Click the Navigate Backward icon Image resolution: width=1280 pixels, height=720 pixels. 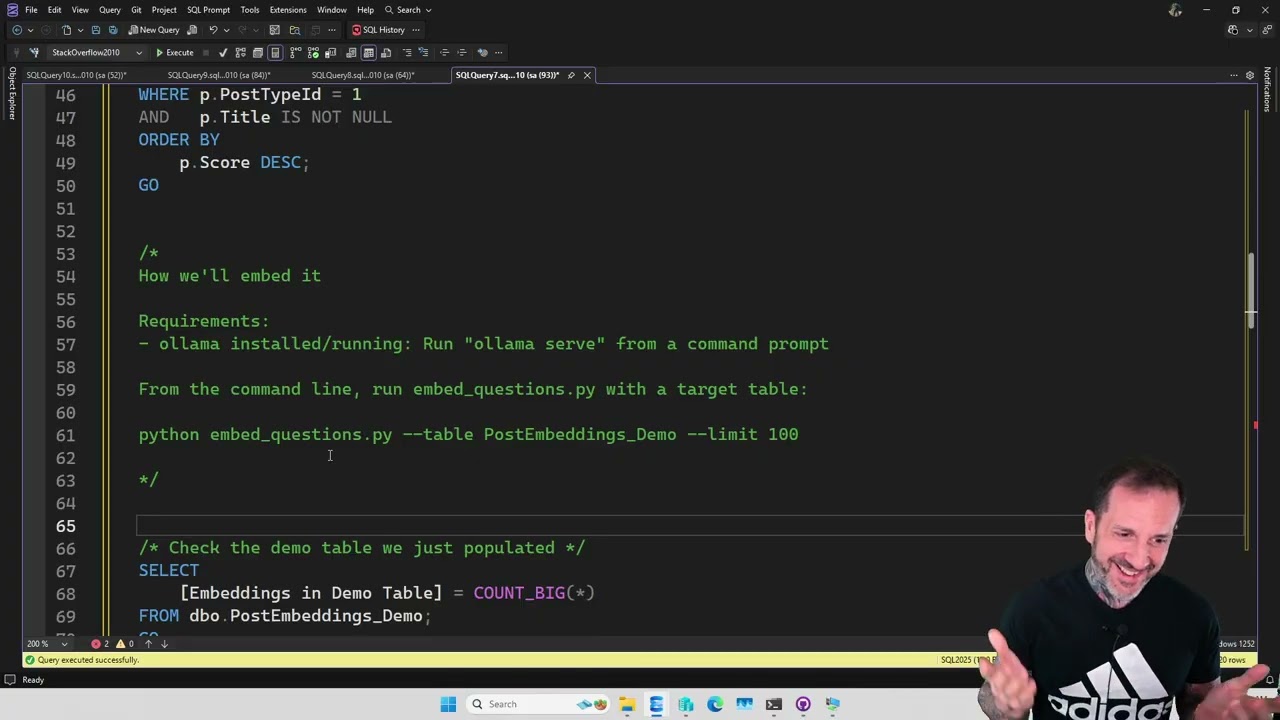pyautogui.click(x=17, y=30)
